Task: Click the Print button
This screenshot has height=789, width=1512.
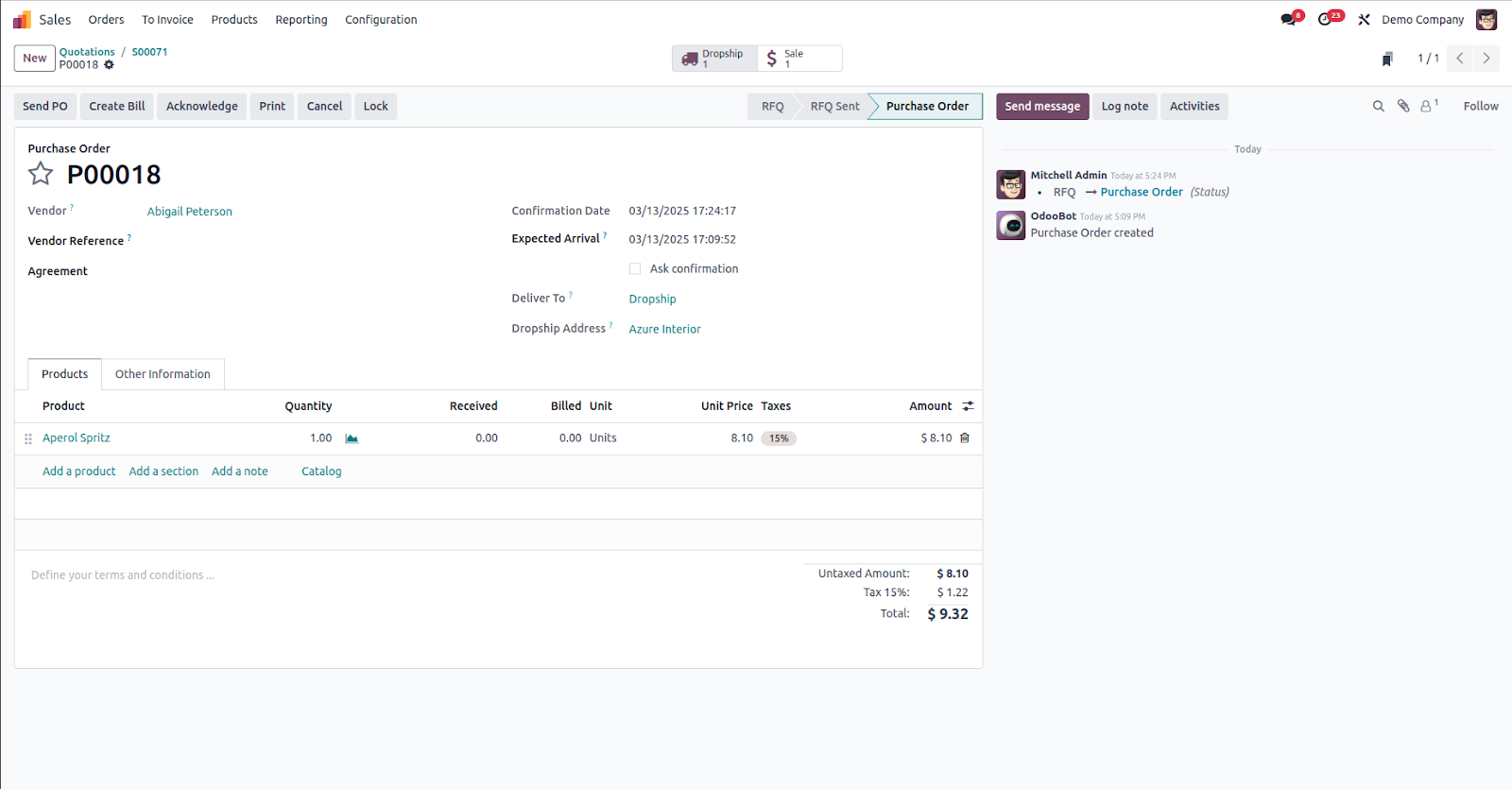Action: pyautogui.click(x=272, y=106)
